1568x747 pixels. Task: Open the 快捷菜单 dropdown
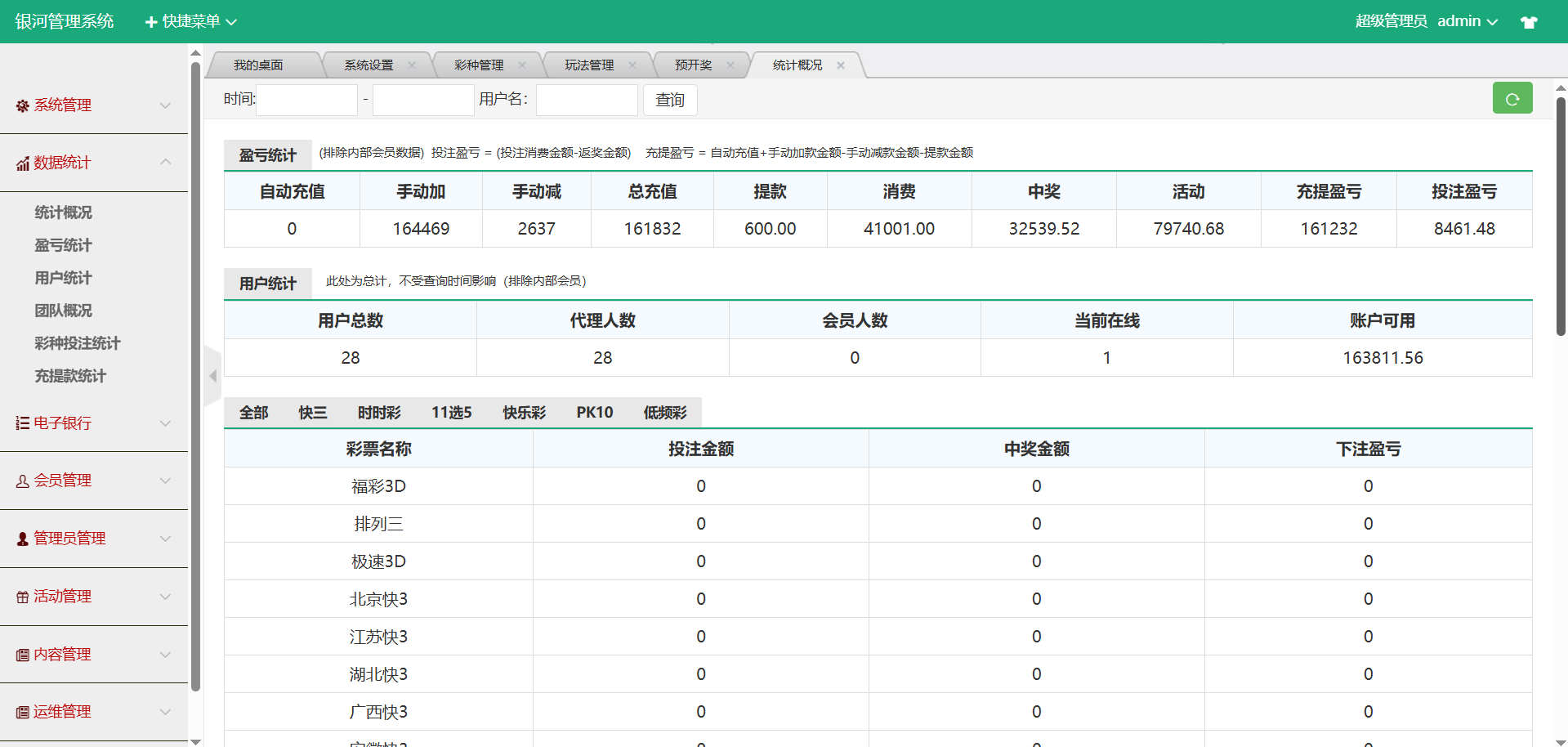pyautogui.click(x=190, y=21)
